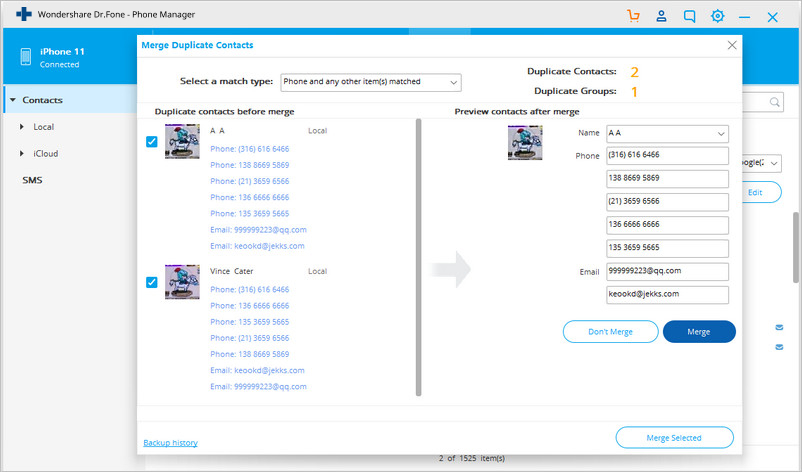Click Vince Cater's Email: keookd@jekks.com entry
Viewport: 802px width, 472px height.
[x=257, y=370]
